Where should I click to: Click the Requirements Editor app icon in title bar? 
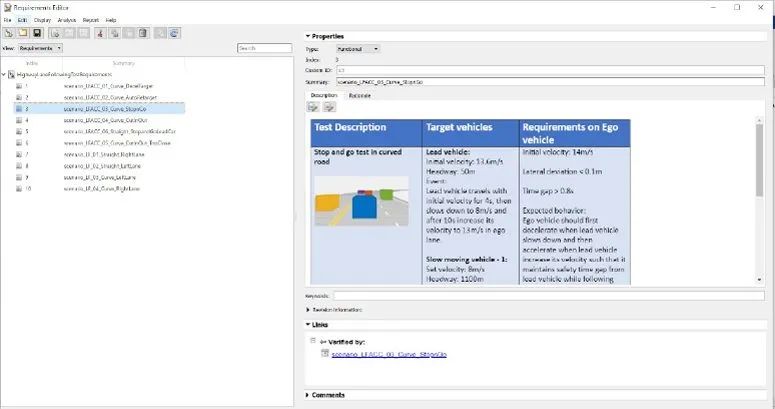click(x=7, y=7)
